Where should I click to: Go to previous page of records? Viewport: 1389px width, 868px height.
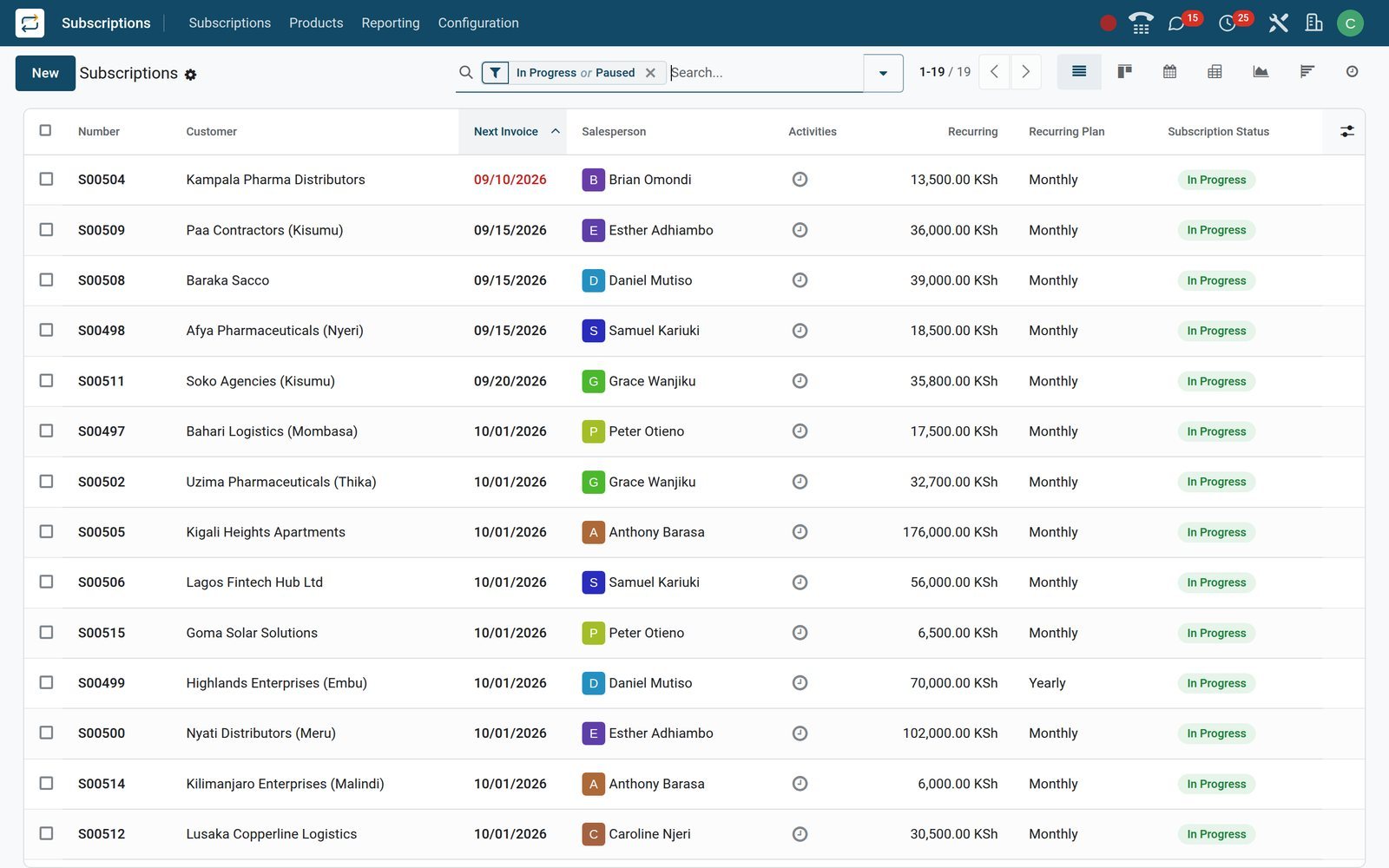[995, 72]
